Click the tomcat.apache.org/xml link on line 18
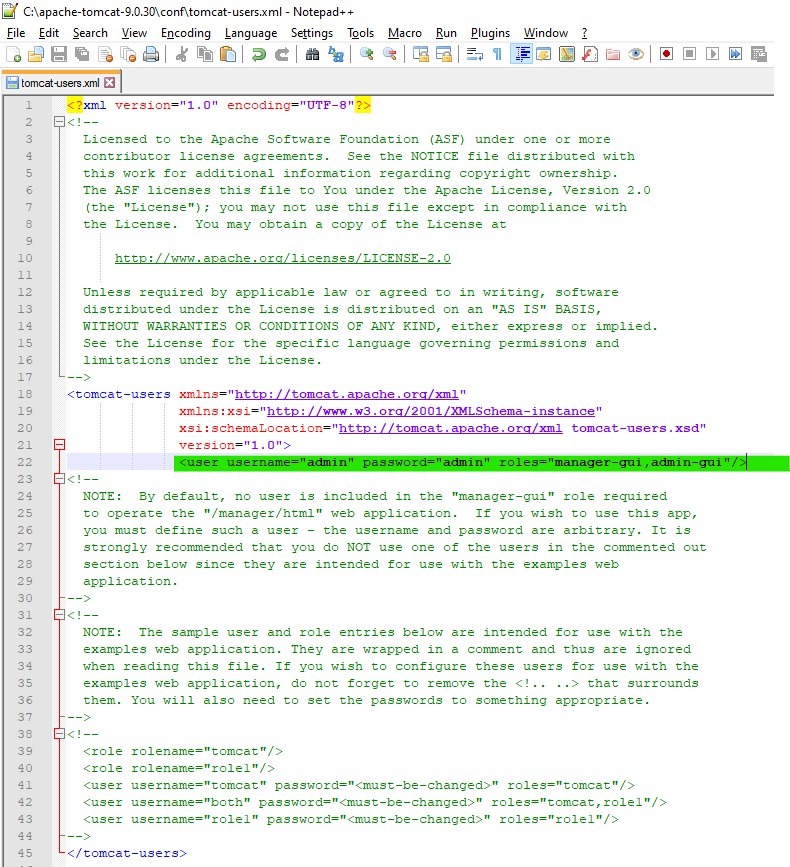Image resolution: width=790 pixels, height=867 pixels. 347,394
